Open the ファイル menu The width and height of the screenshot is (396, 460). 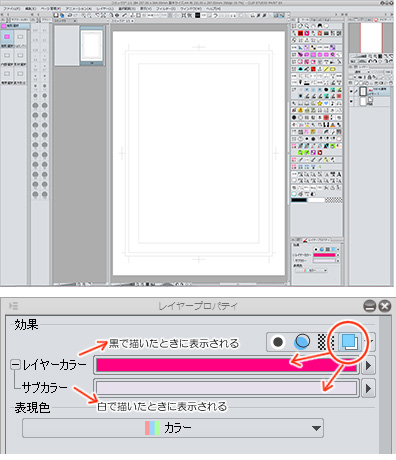pos(11,8)
